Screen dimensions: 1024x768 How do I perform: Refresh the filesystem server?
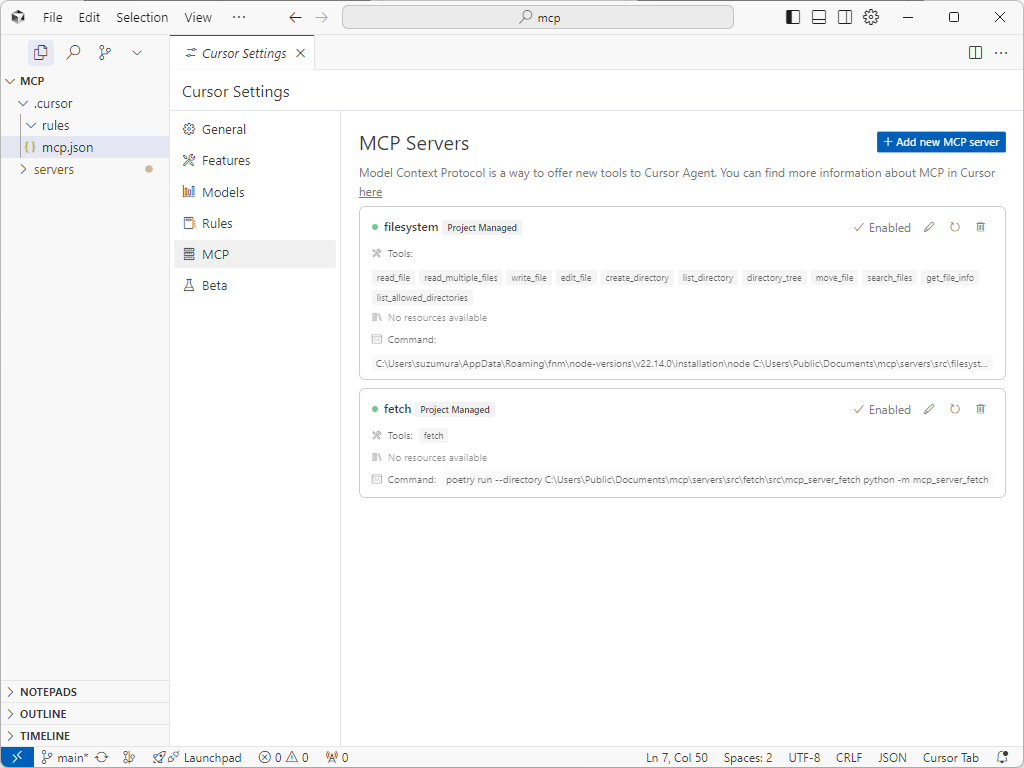(955, 227)
